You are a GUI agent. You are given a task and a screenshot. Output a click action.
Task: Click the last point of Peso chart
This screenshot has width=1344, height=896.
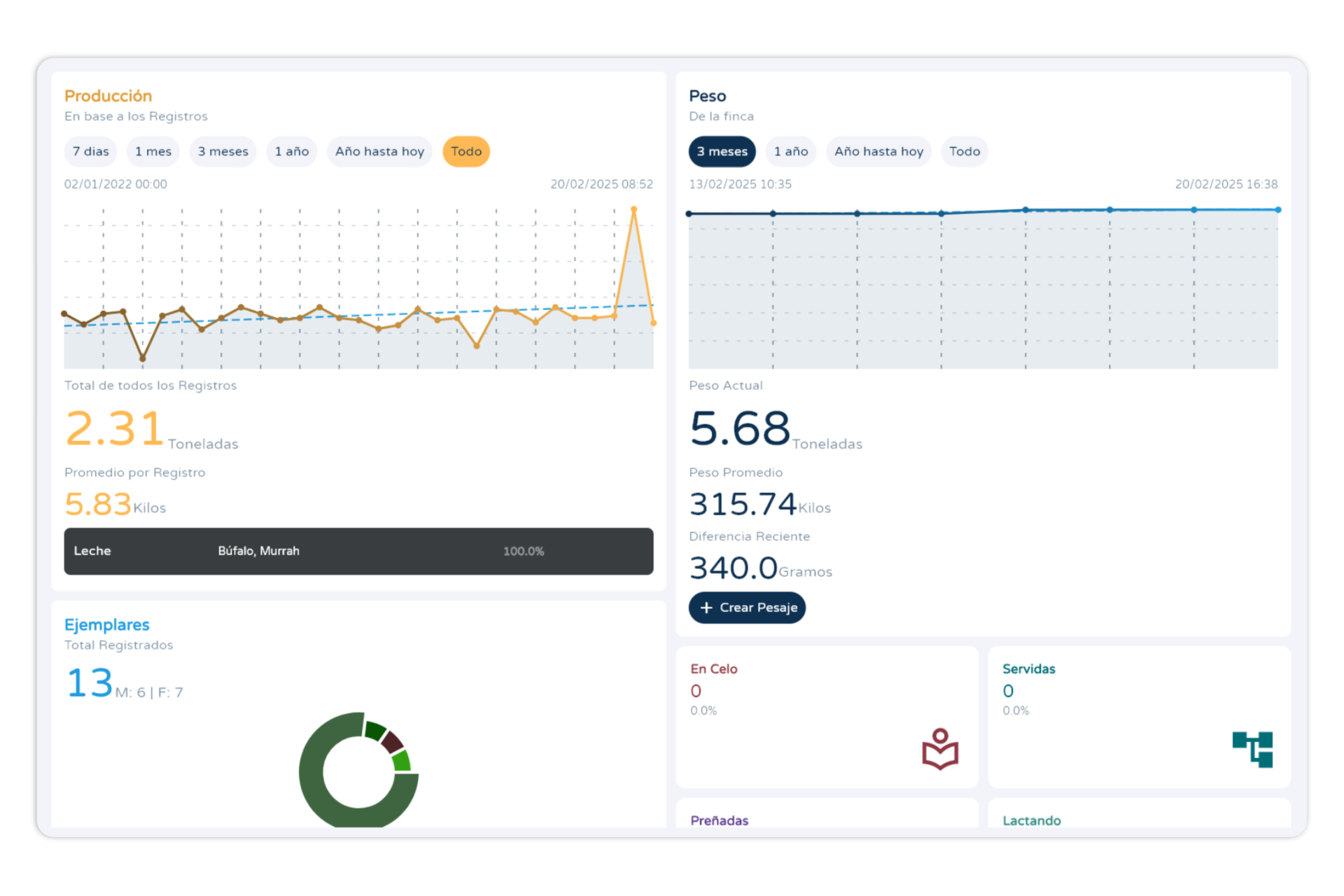pyautogui.click(x=1277, y=210)
